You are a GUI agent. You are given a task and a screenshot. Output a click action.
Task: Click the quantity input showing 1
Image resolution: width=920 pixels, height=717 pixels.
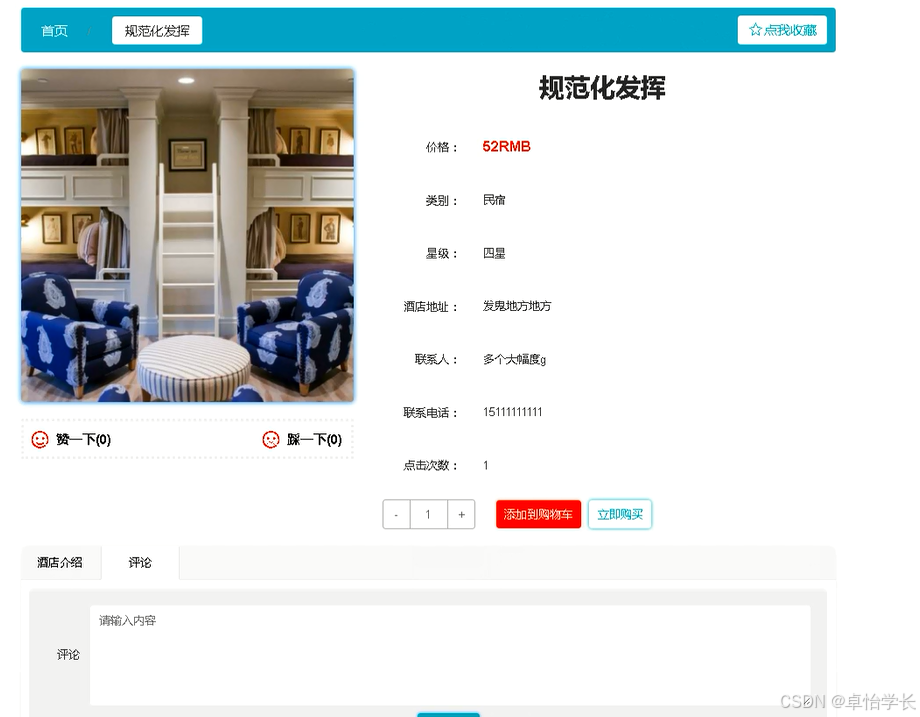tap(428, 514)
